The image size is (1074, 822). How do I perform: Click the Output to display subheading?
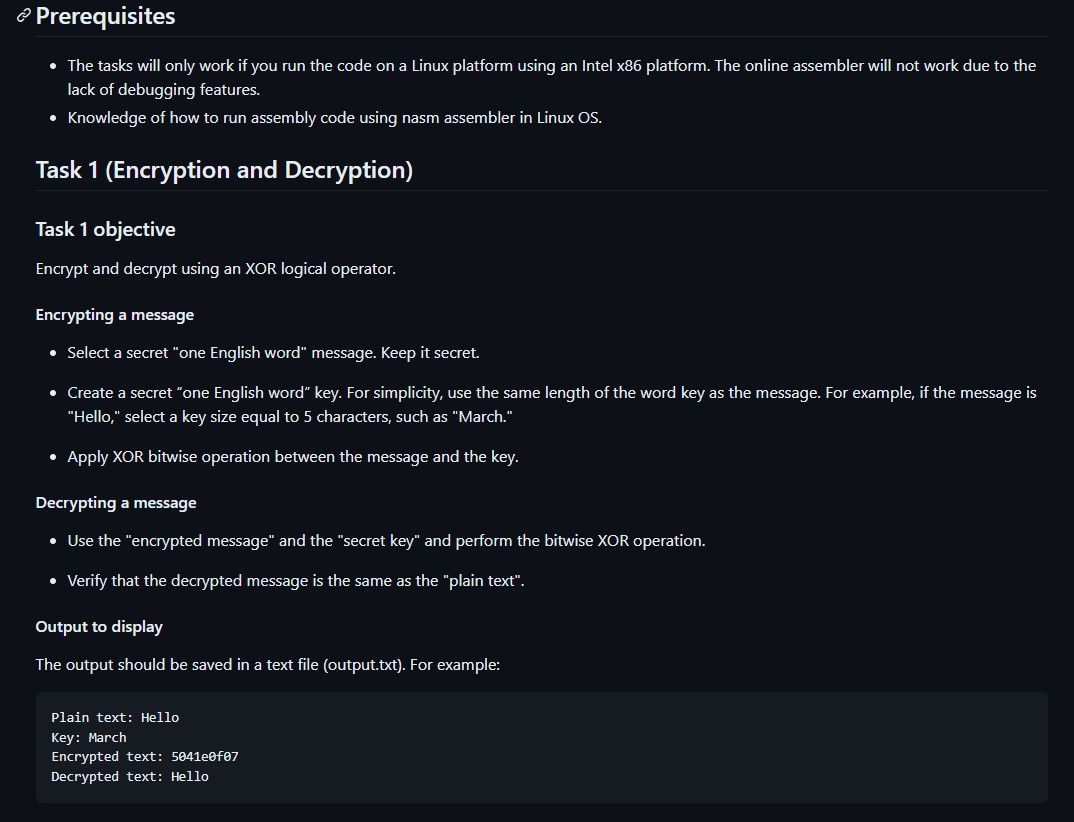tap(99, 627)
